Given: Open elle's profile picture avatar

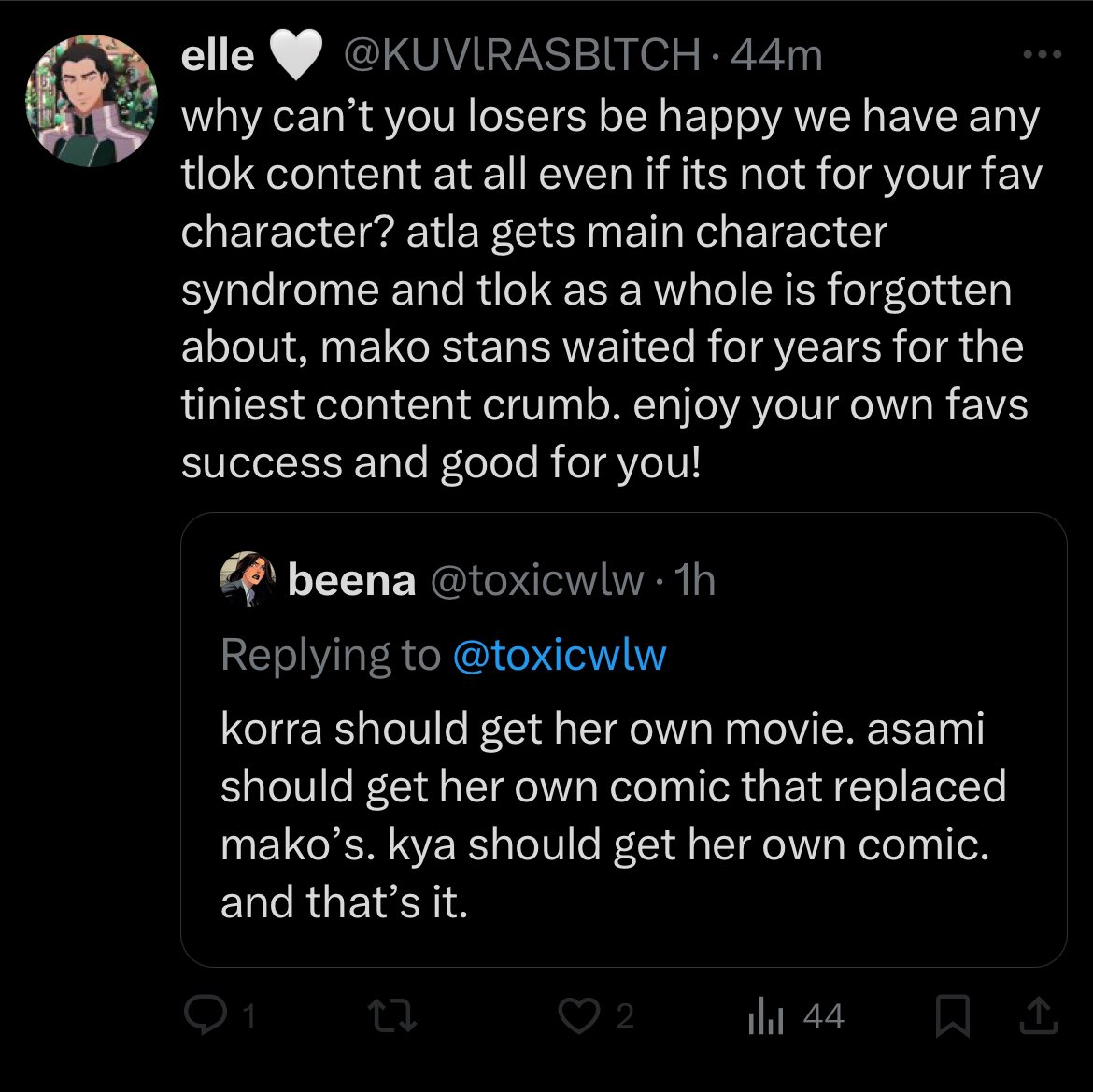Looking at the screenshot, I should [92, 101].
